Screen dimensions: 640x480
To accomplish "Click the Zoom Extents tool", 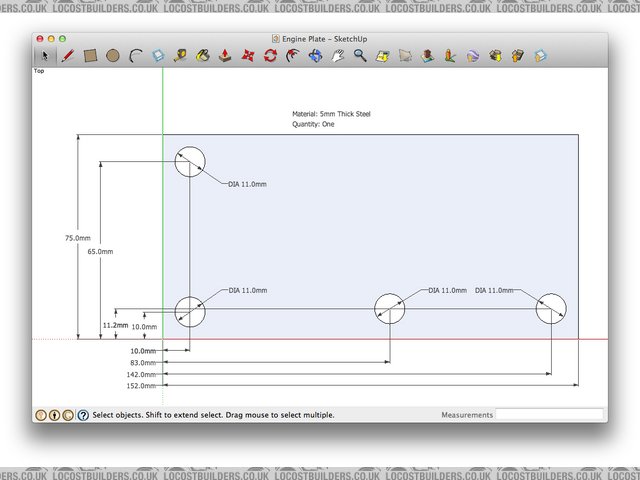I will (x=383, y=56).
